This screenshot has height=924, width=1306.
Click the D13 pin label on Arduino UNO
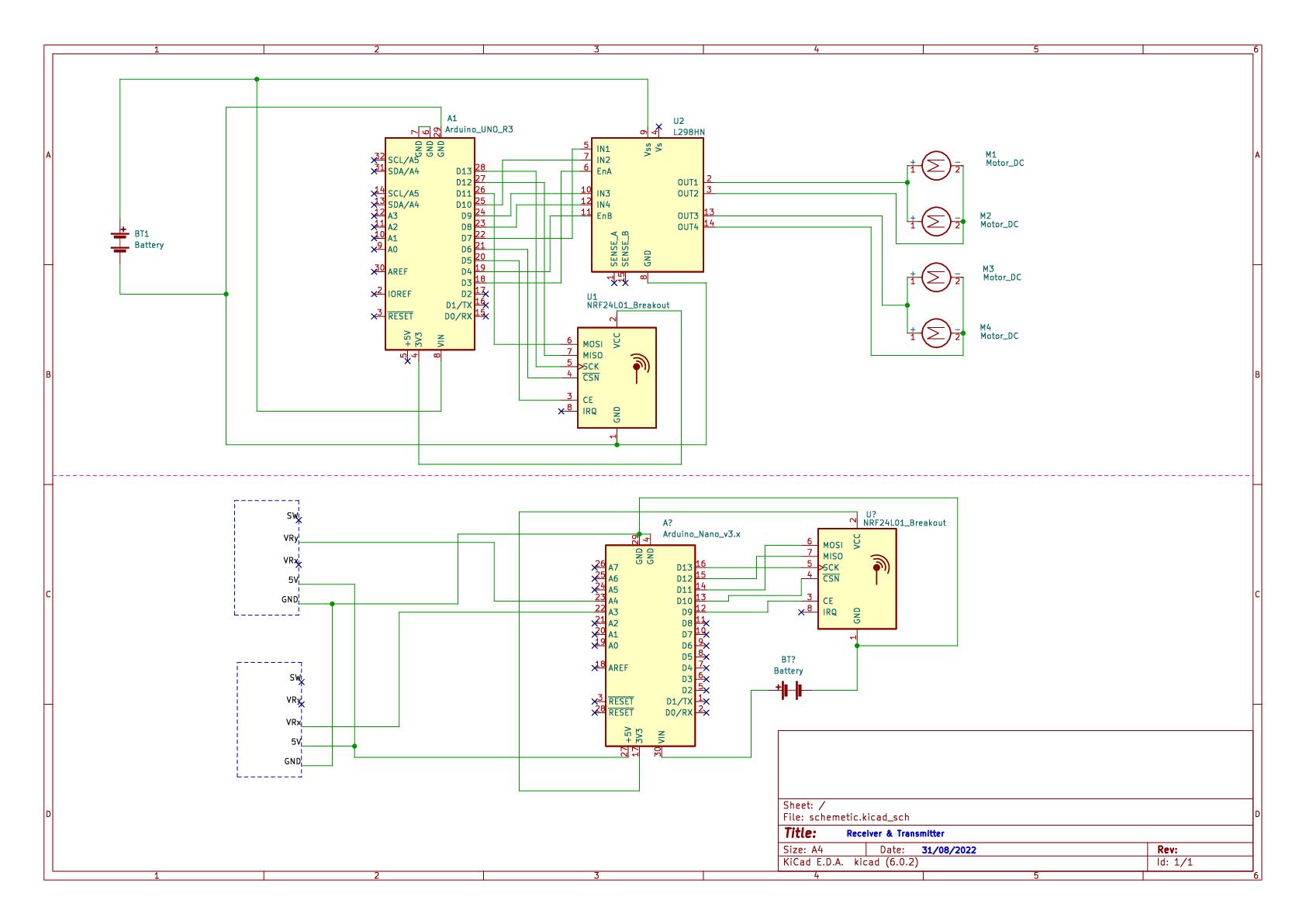point(464,171)
